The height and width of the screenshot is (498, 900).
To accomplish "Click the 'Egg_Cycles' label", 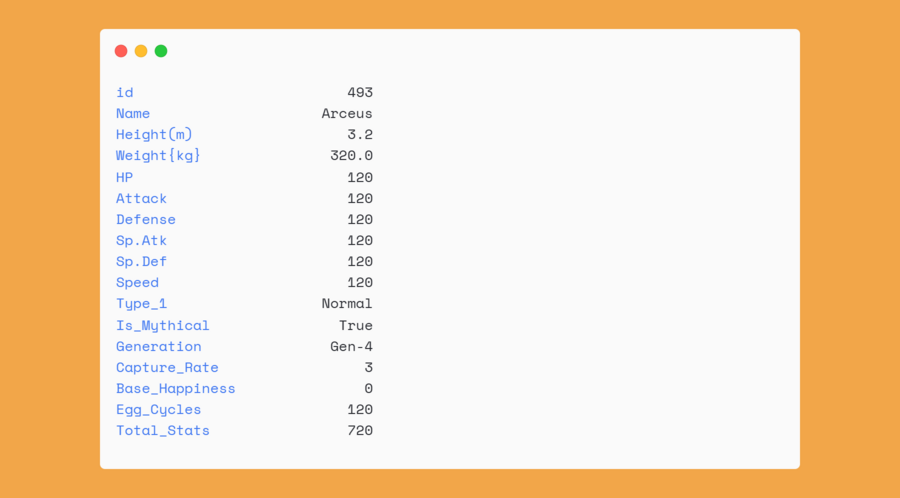I will 158,409.
